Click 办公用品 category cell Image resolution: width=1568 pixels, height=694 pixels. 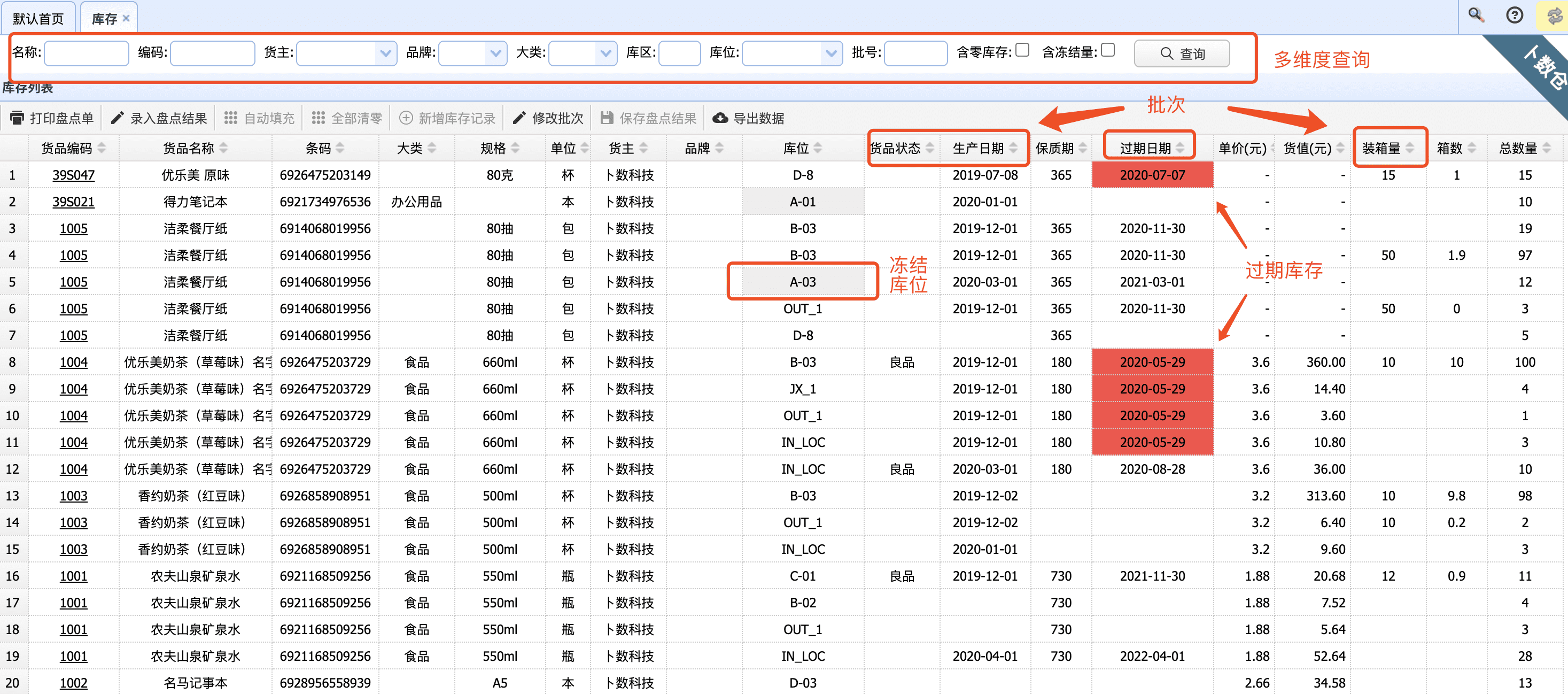pos(416,202)
